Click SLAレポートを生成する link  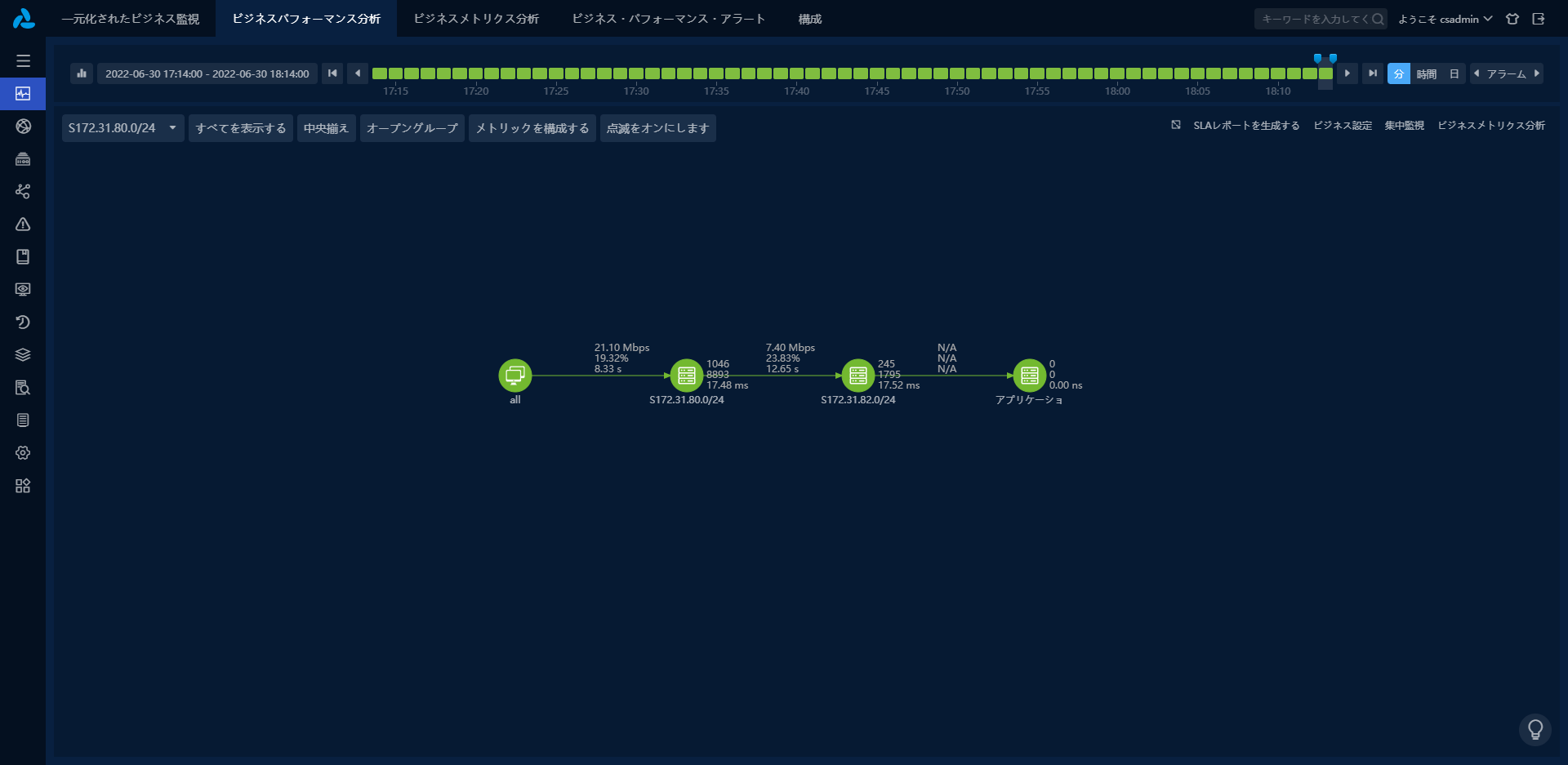(x=1245, y=126)
